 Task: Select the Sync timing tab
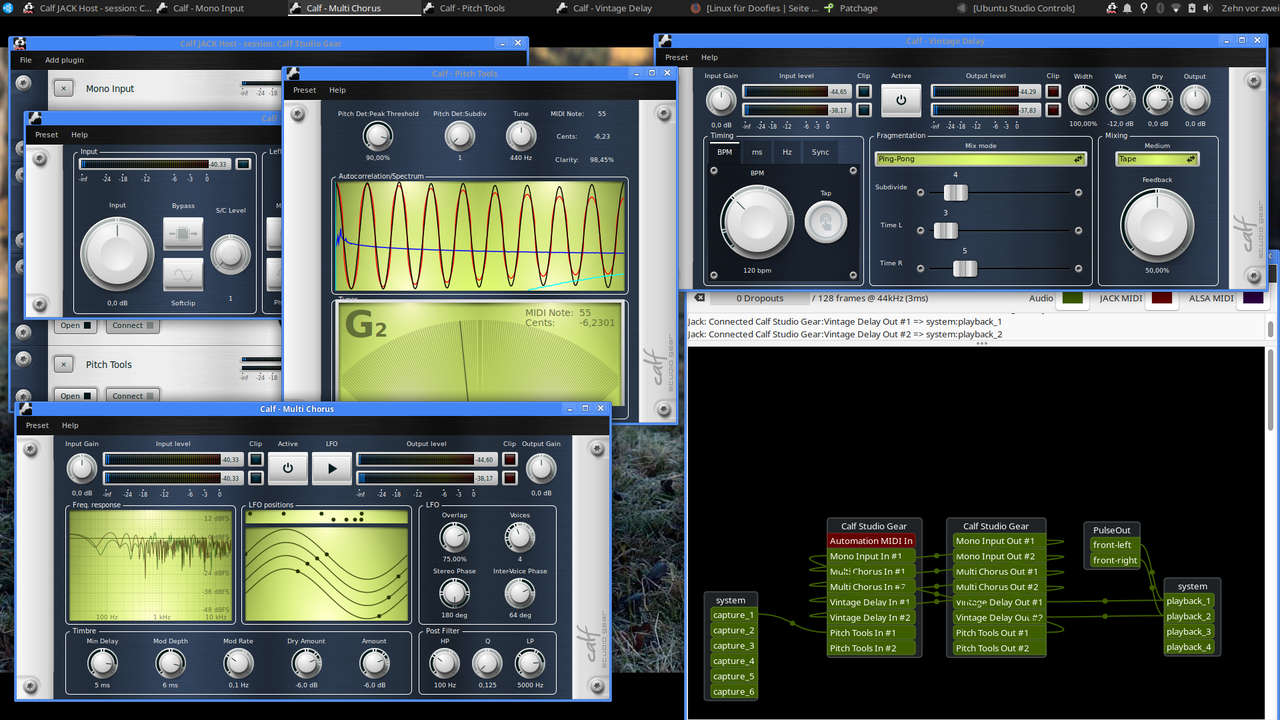[x=820, y=152]
